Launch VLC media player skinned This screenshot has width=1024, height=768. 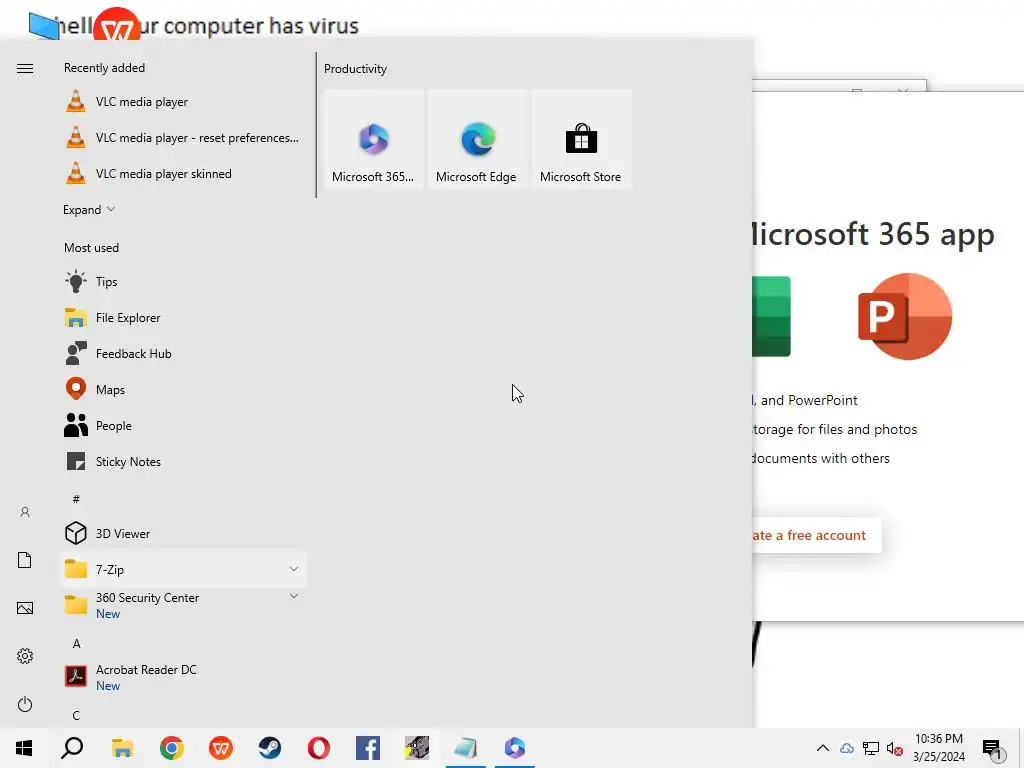point(183,174)
